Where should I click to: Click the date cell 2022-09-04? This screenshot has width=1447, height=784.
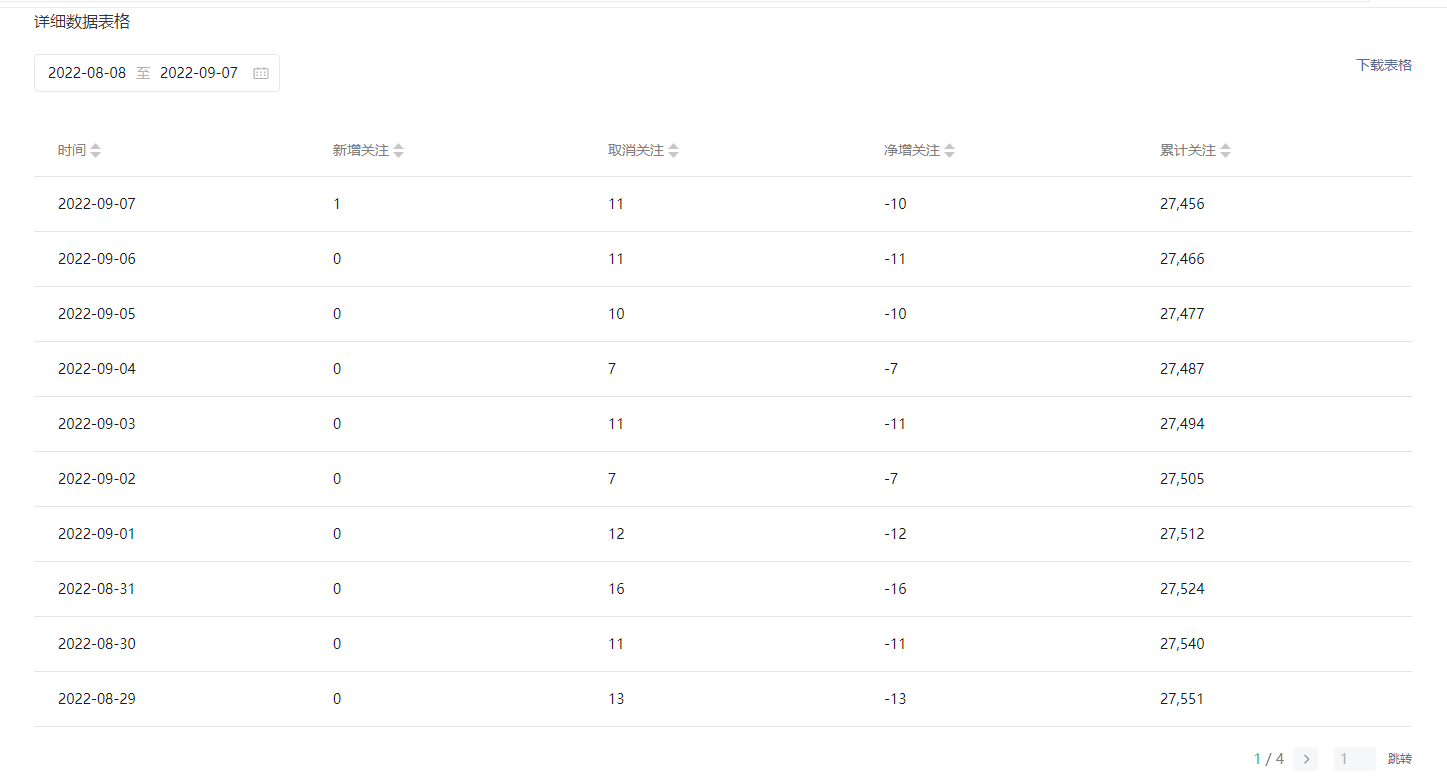click(x=96, y=369)
